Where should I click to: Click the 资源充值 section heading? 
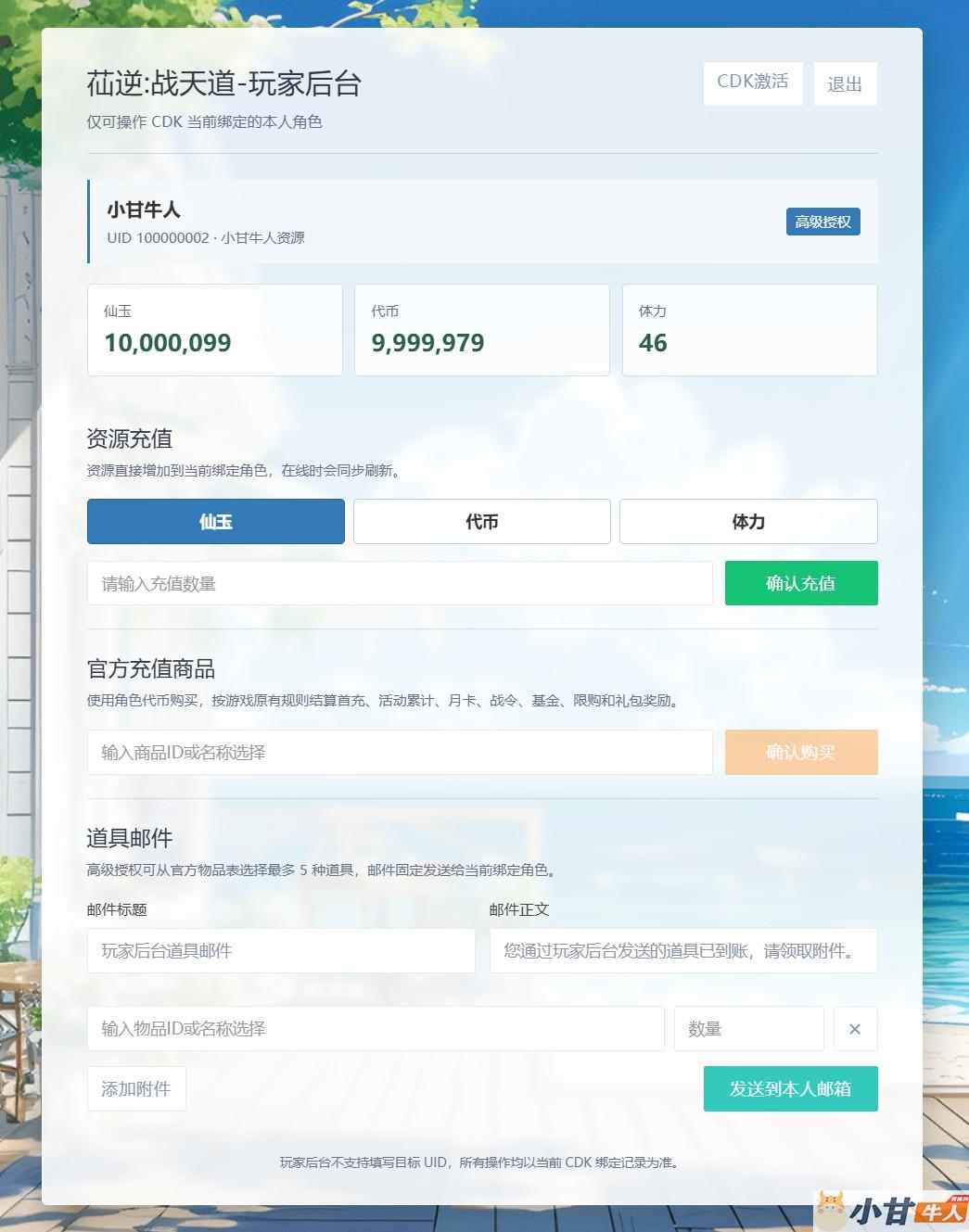(x=130, y=438)
